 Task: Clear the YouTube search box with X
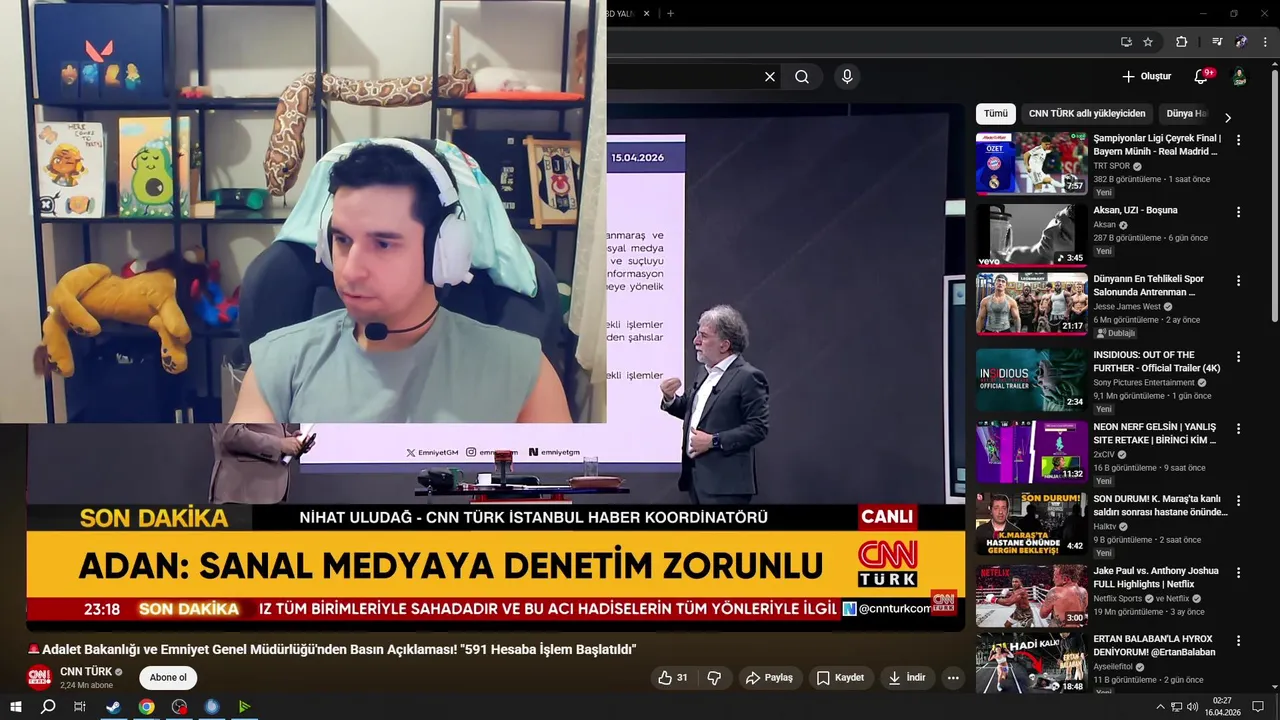(x=770, y=77)
